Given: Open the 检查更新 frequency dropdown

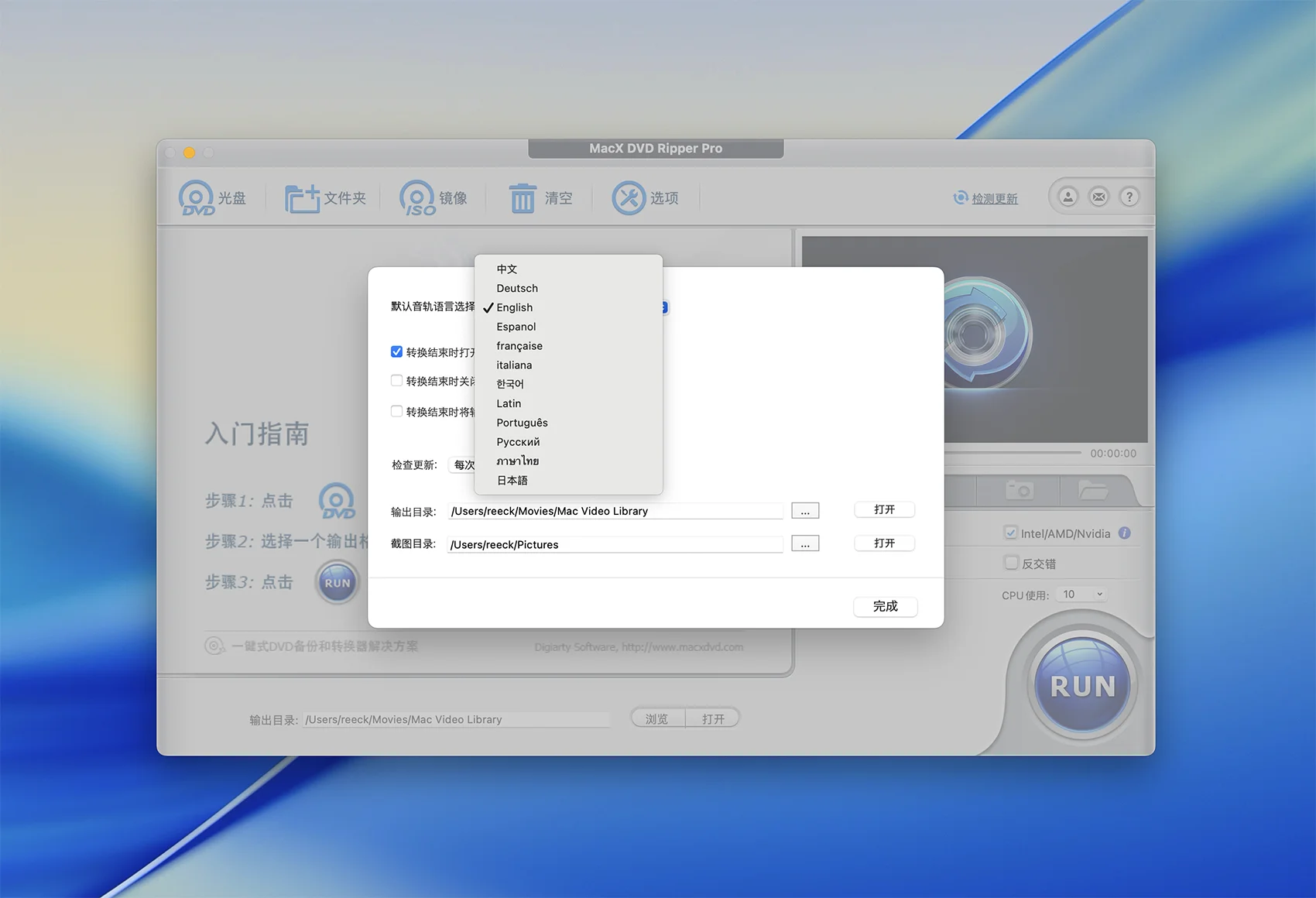Looking at the screenshot, I should (x=464, y=464).
